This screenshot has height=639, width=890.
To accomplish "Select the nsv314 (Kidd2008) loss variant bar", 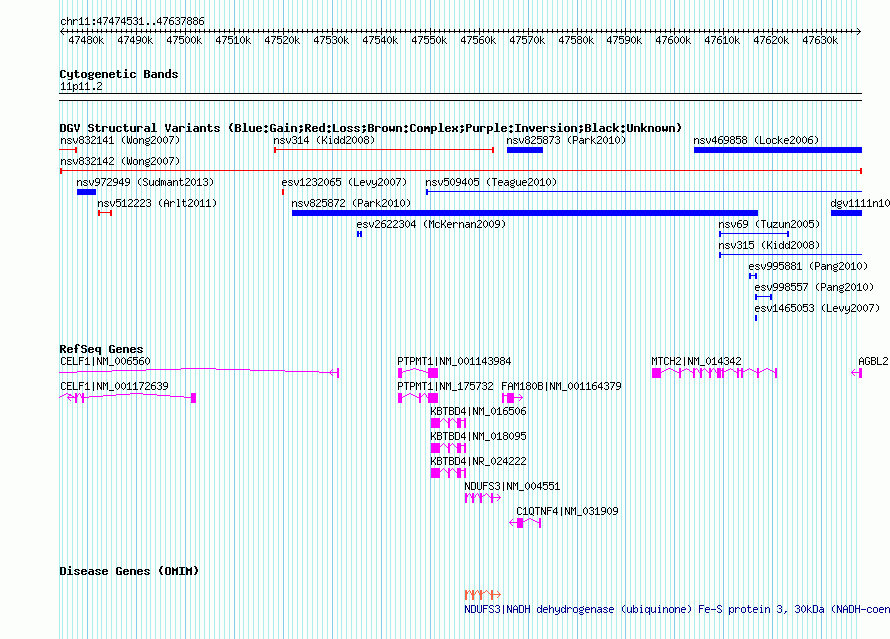I will (384, 150).
